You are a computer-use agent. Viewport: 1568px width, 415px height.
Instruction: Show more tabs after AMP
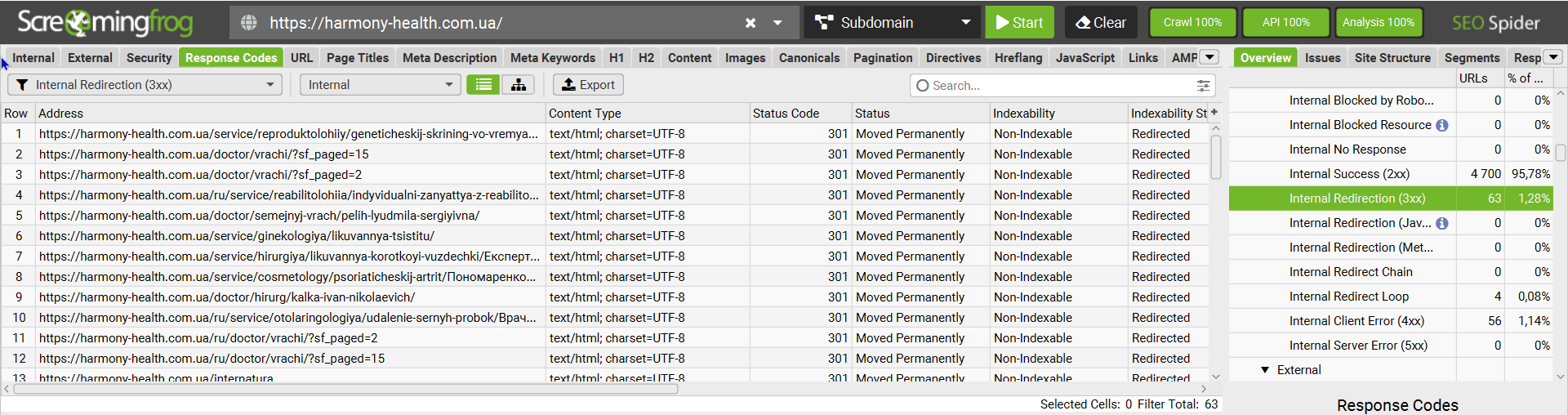click(x=1210, y=57)
